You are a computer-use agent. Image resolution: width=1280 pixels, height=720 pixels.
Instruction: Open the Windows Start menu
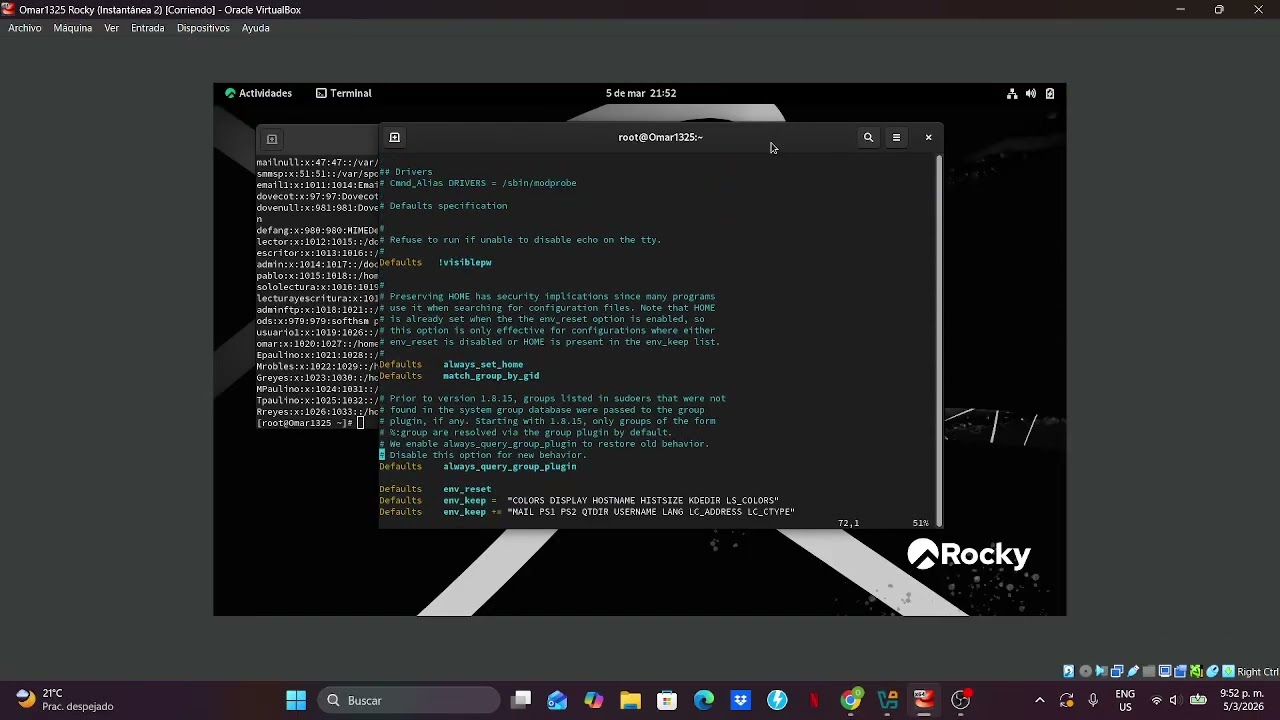(296, 700)
